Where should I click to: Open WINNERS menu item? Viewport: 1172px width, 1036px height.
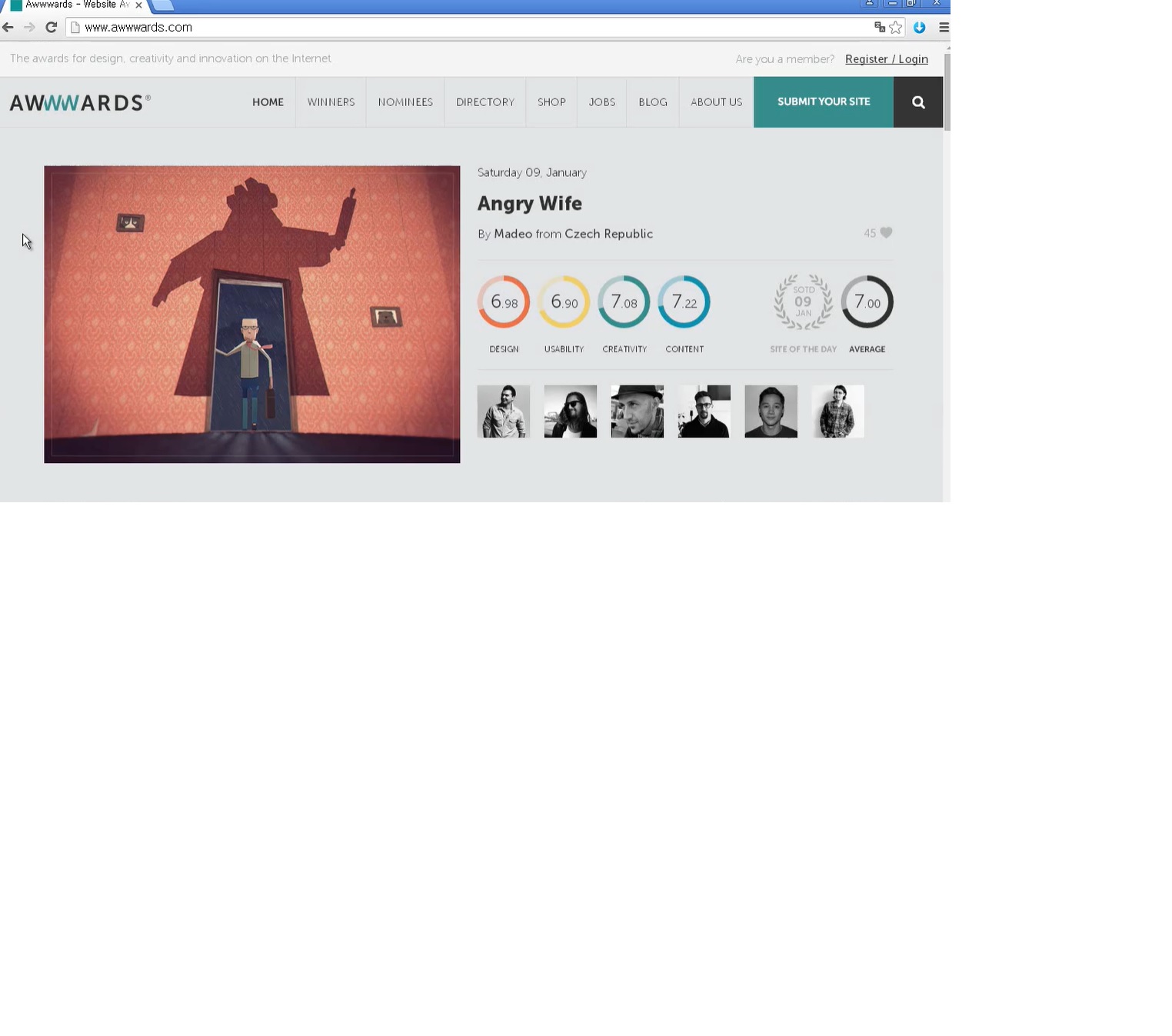(x=331, y=102)
